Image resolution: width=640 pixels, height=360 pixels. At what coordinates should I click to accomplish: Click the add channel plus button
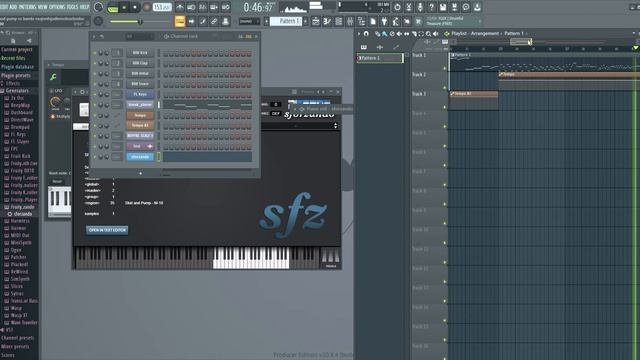coord(140,173)
